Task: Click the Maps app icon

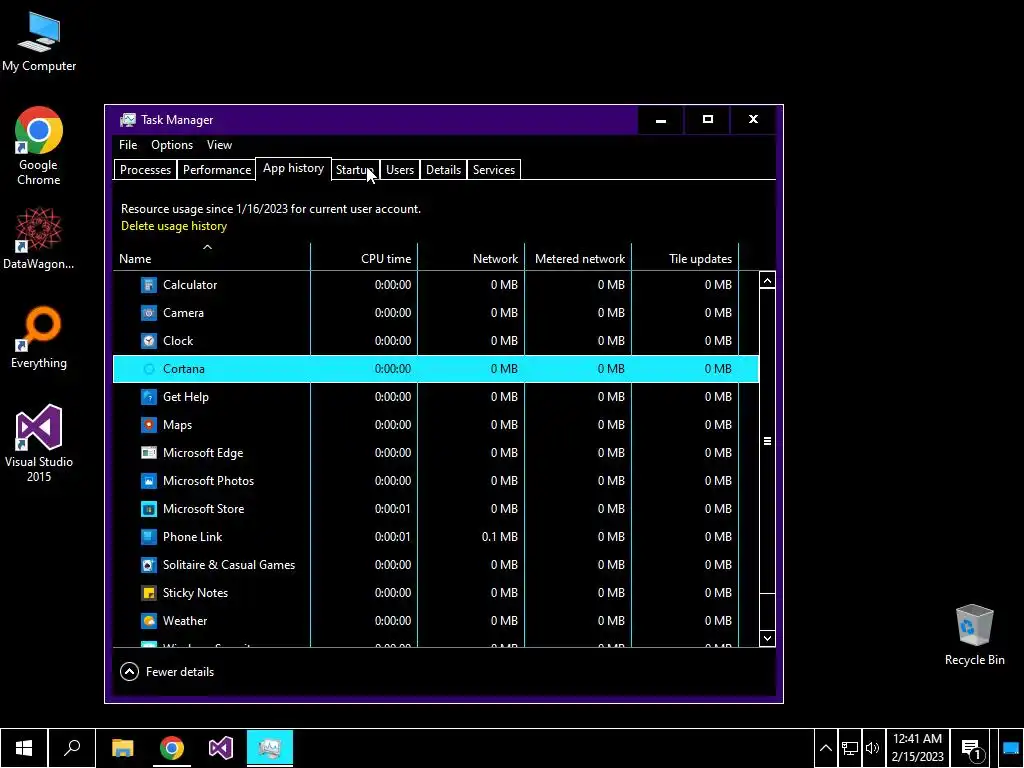Action: pos(149,425)
